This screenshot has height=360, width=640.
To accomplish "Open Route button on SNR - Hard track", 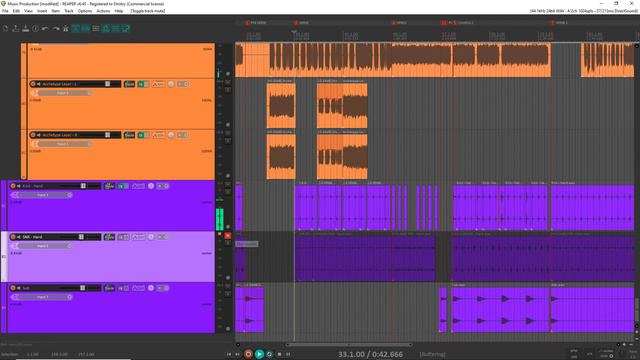I will pos(109,237).
